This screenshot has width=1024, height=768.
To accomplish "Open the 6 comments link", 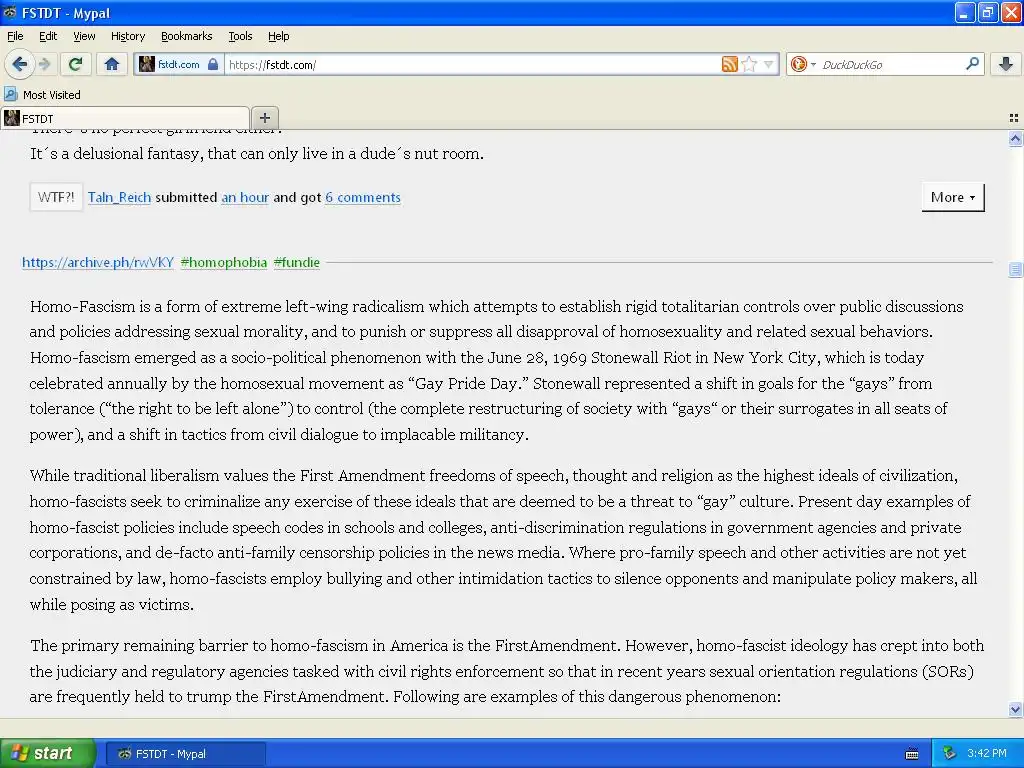I will coord(363,197).
